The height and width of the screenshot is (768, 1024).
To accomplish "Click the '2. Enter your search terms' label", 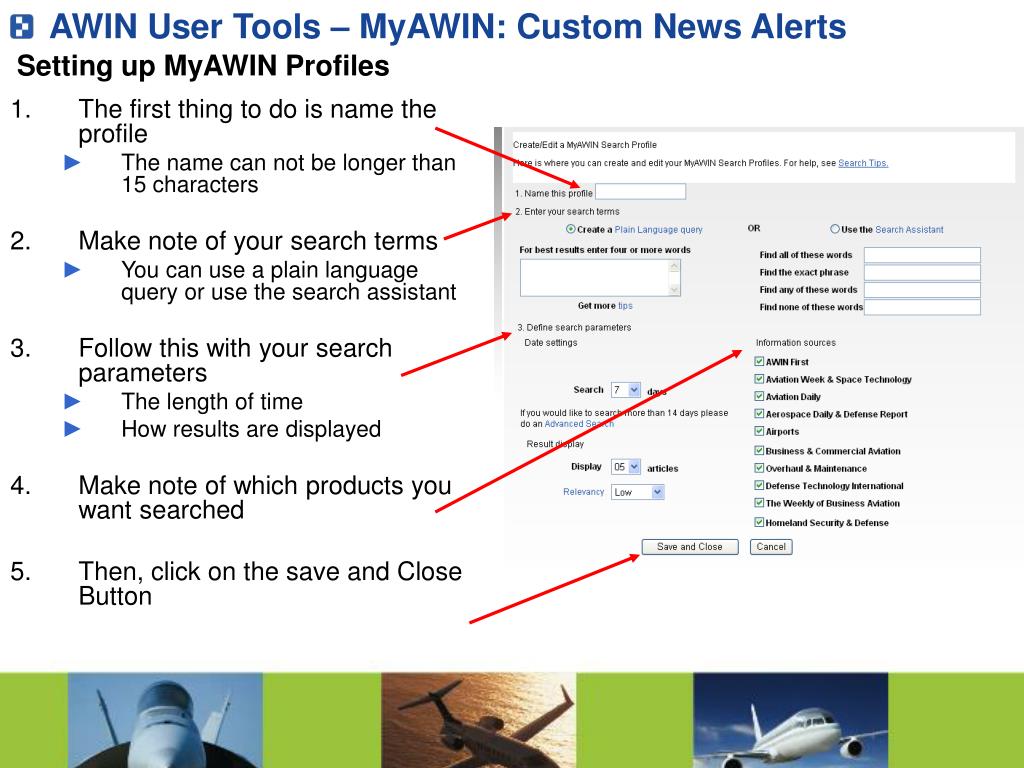I will (567, 212).
